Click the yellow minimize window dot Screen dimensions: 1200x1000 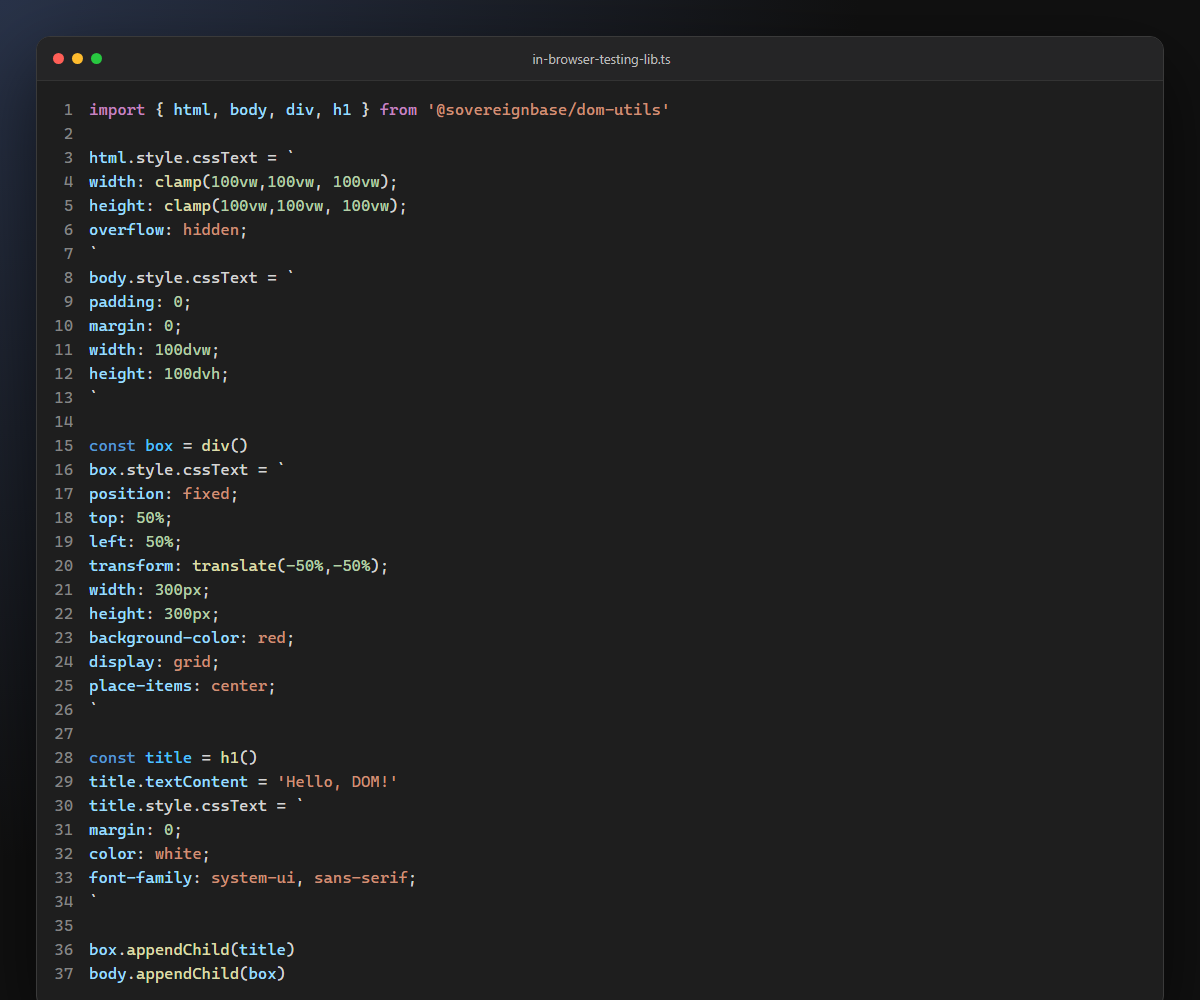pos(77,59)
